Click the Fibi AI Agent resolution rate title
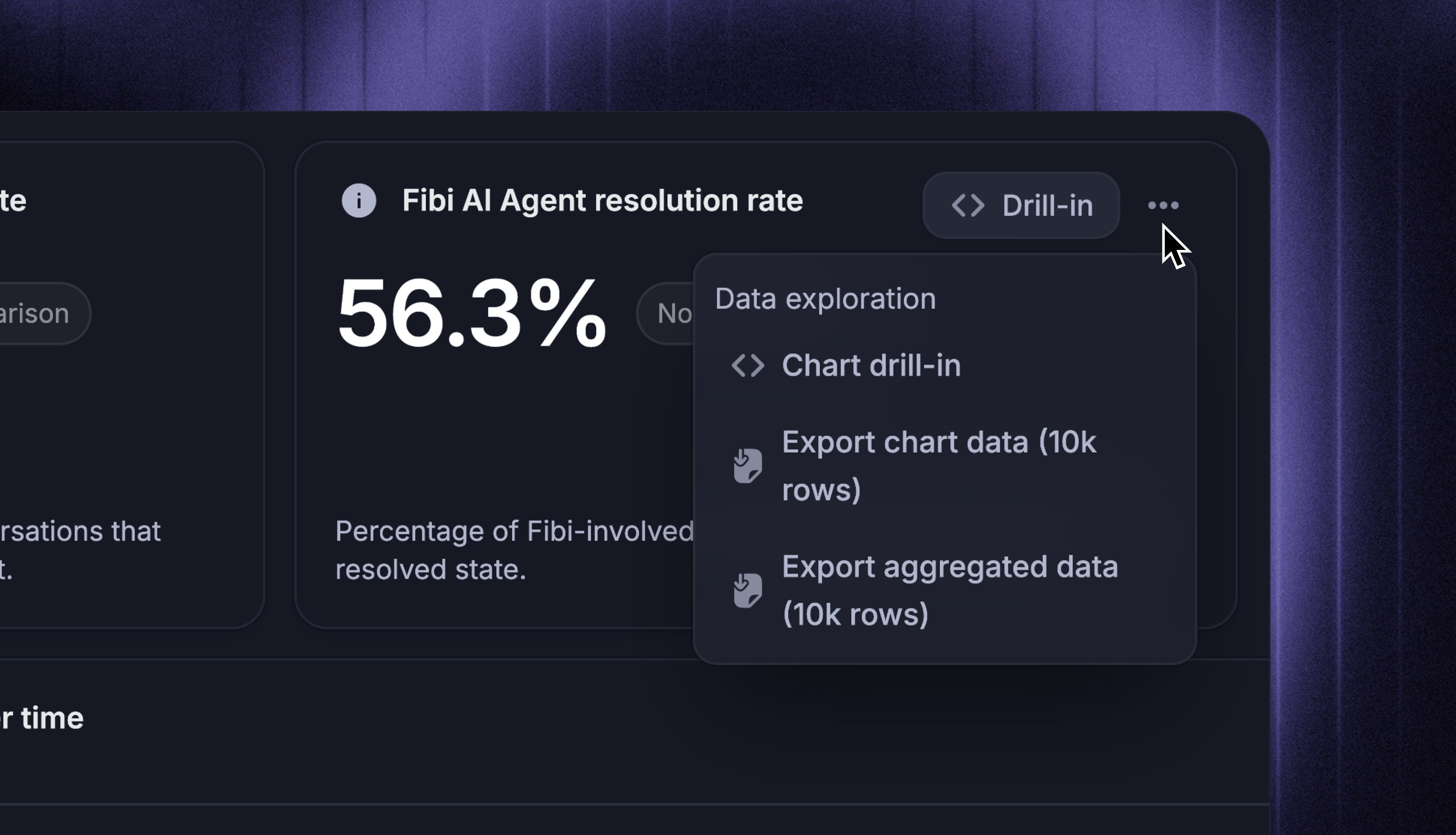Viewport: 1456px width, 835px height. coord(602,201)
